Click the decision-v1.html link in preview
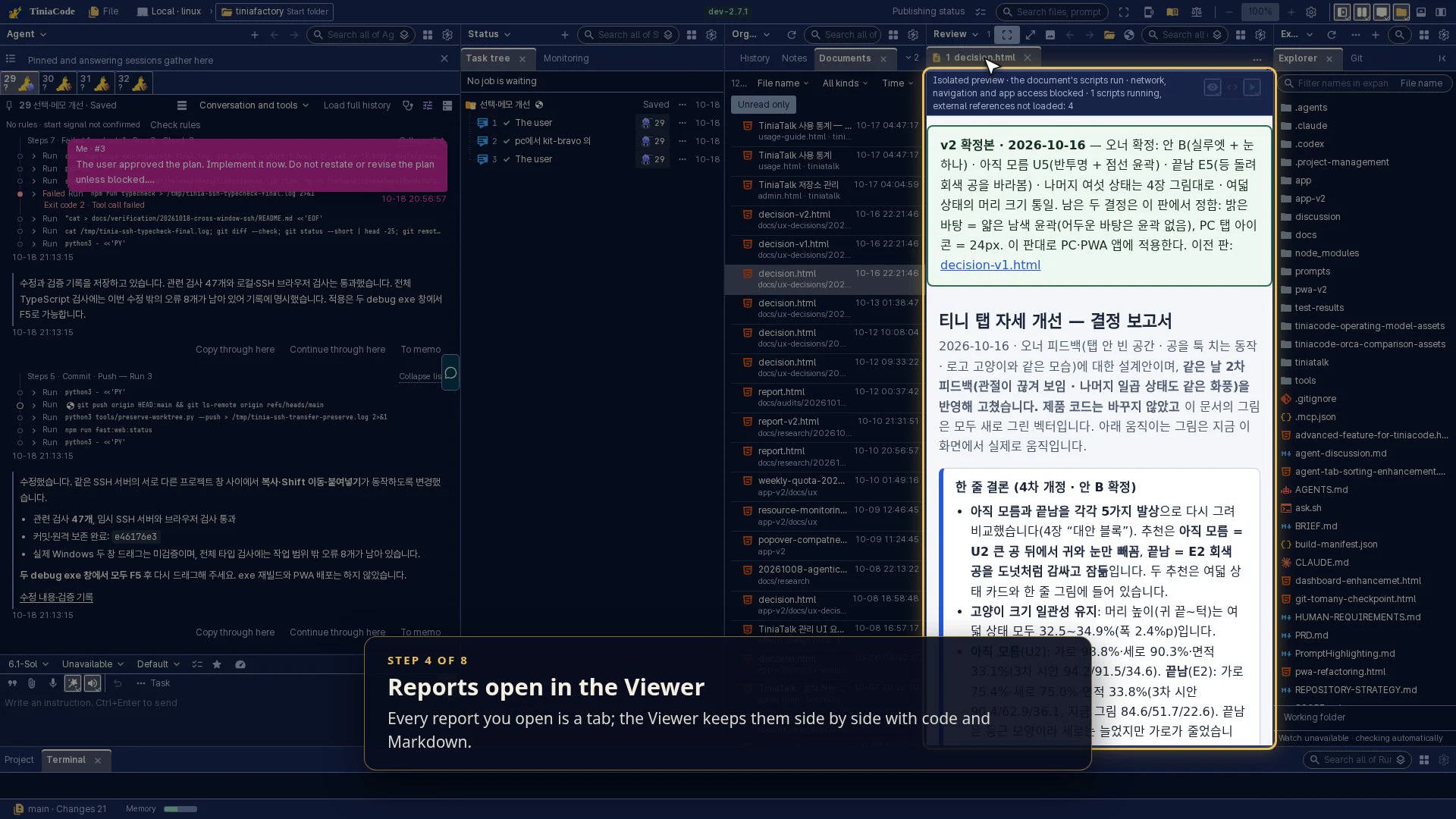1456x819 pixels. coord(990,265)
